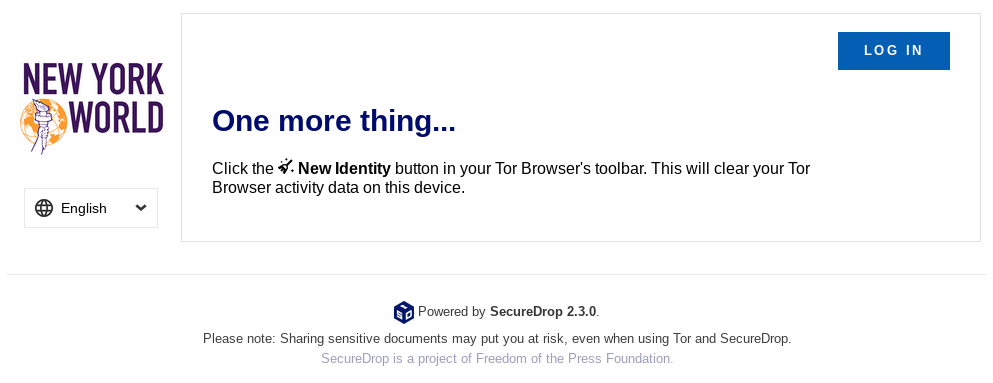Click the Please note risk warning sentence

click(497, 339)
